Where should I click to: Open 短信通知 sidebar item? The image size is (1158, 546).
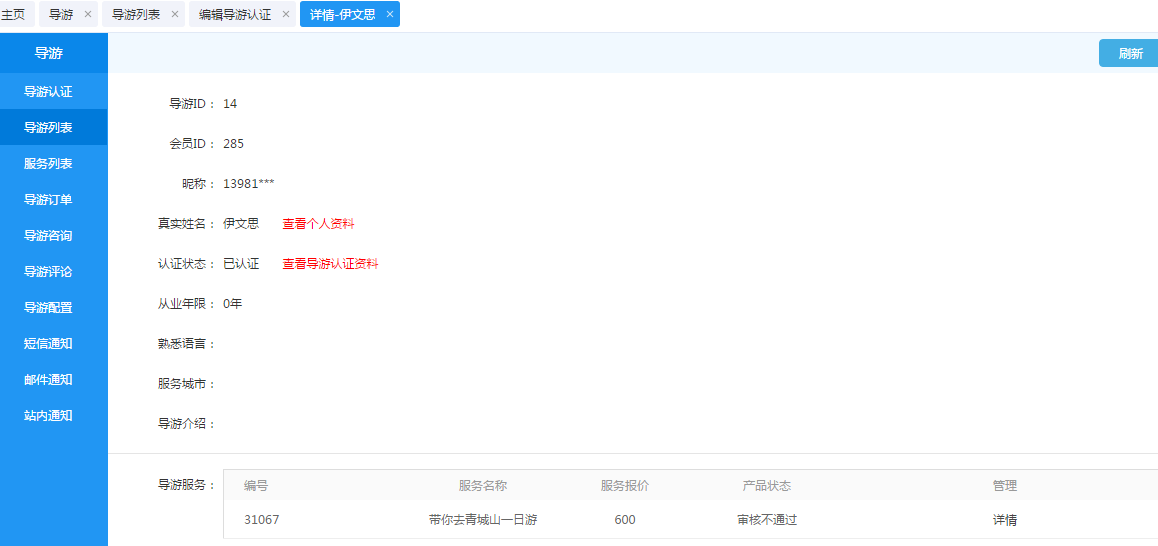point(48,344)
